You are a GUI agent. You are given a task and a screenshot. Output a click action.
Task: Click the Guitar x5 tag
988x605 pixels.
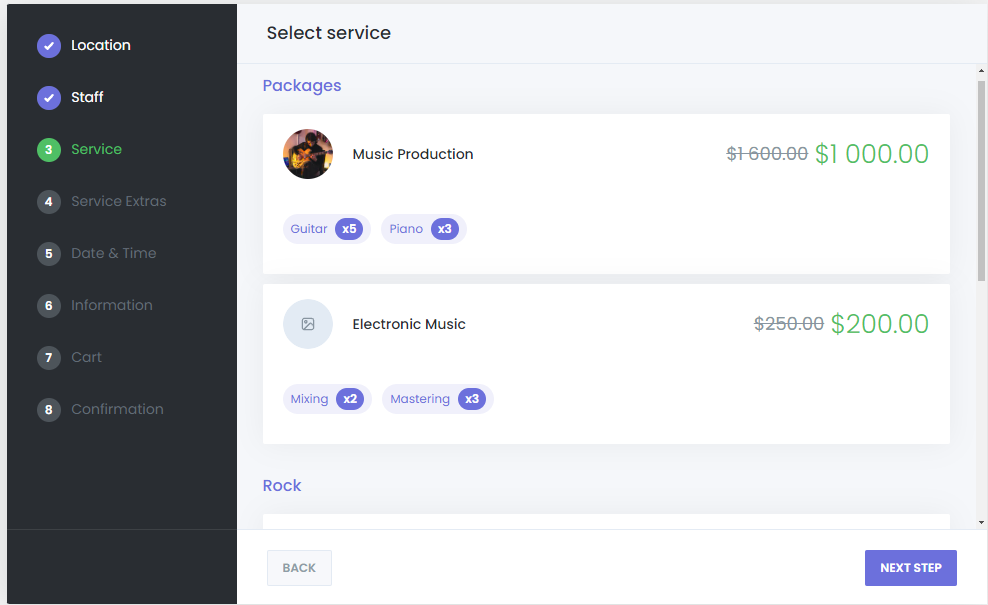[x=326, y=228]
